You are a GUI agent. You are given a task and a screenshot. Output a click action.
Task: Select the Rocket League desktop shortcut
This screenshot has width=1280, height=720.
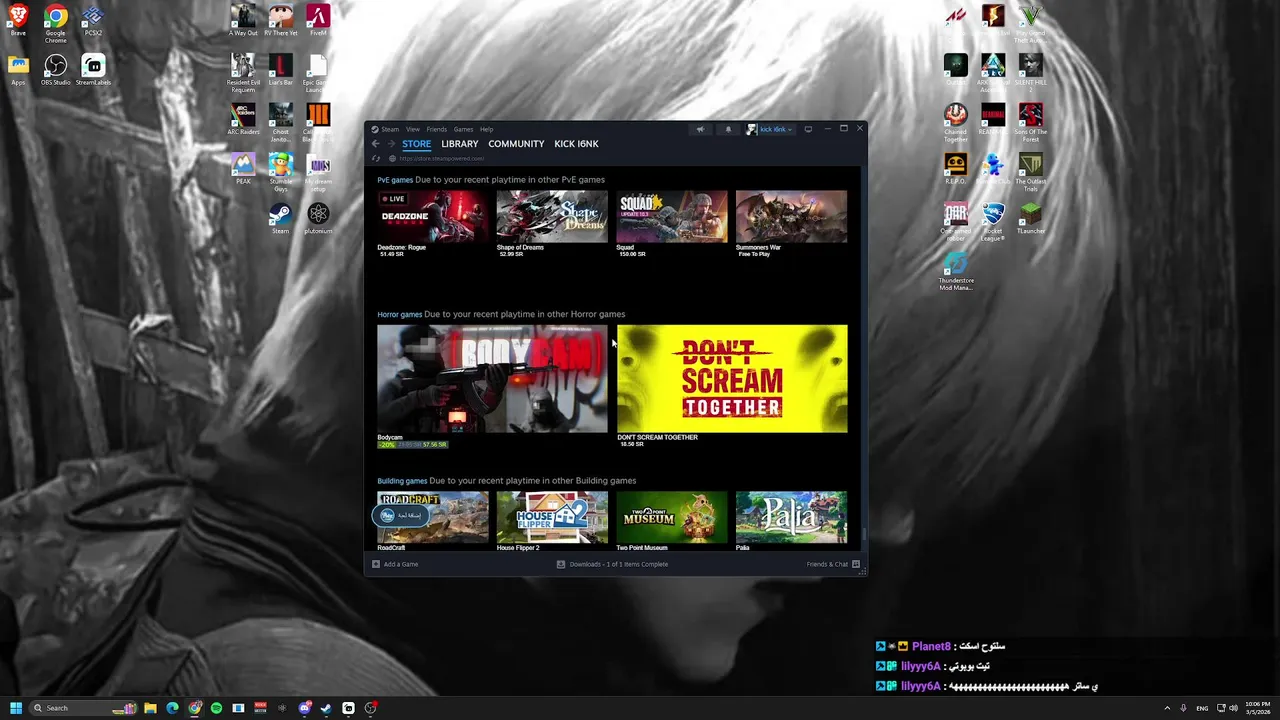pos(993,223)
